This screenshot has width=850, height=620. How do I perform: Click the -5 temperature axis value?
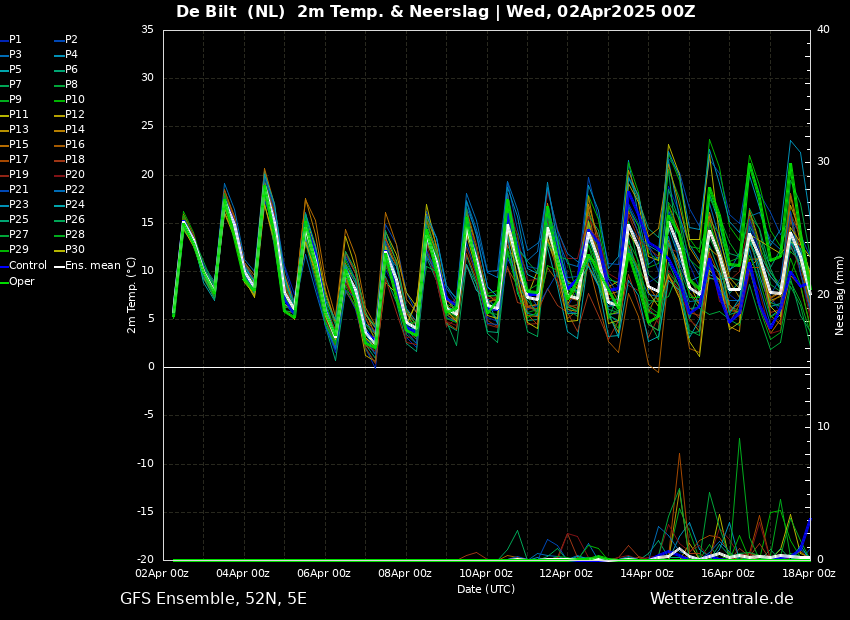150,415
